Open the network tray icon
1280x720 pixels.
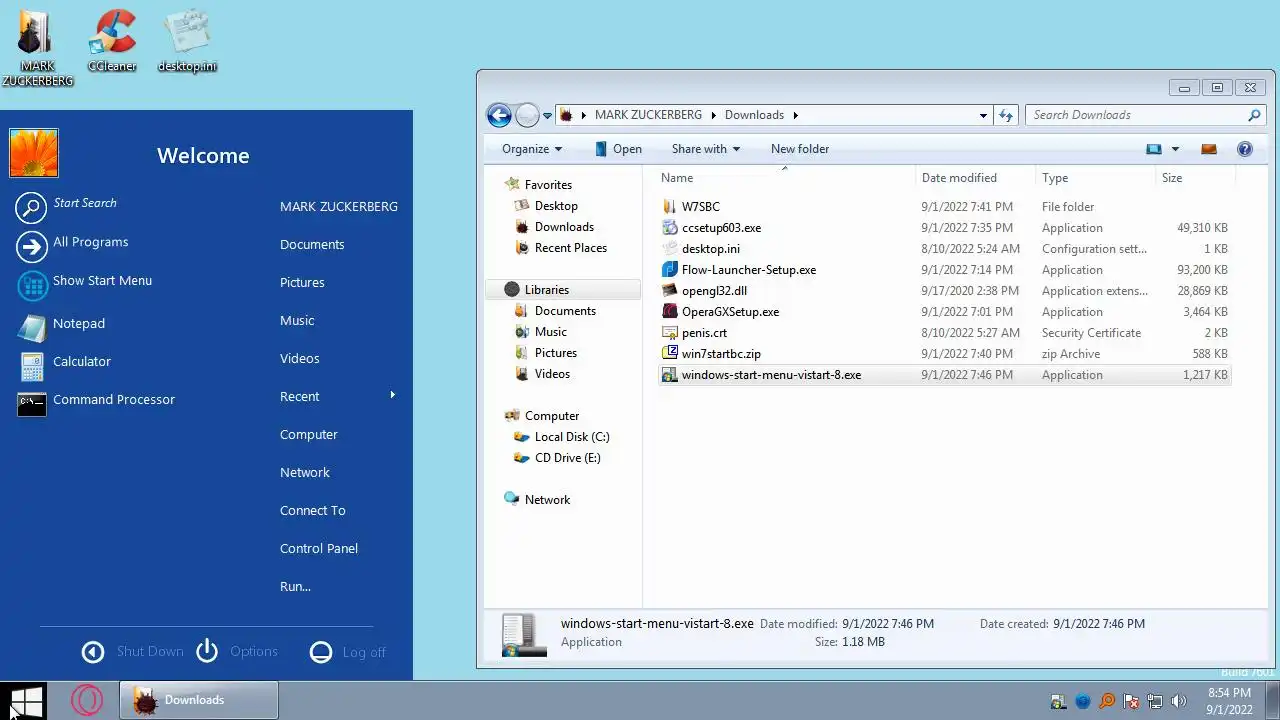pyautogui.click(x=1155, y=702)
